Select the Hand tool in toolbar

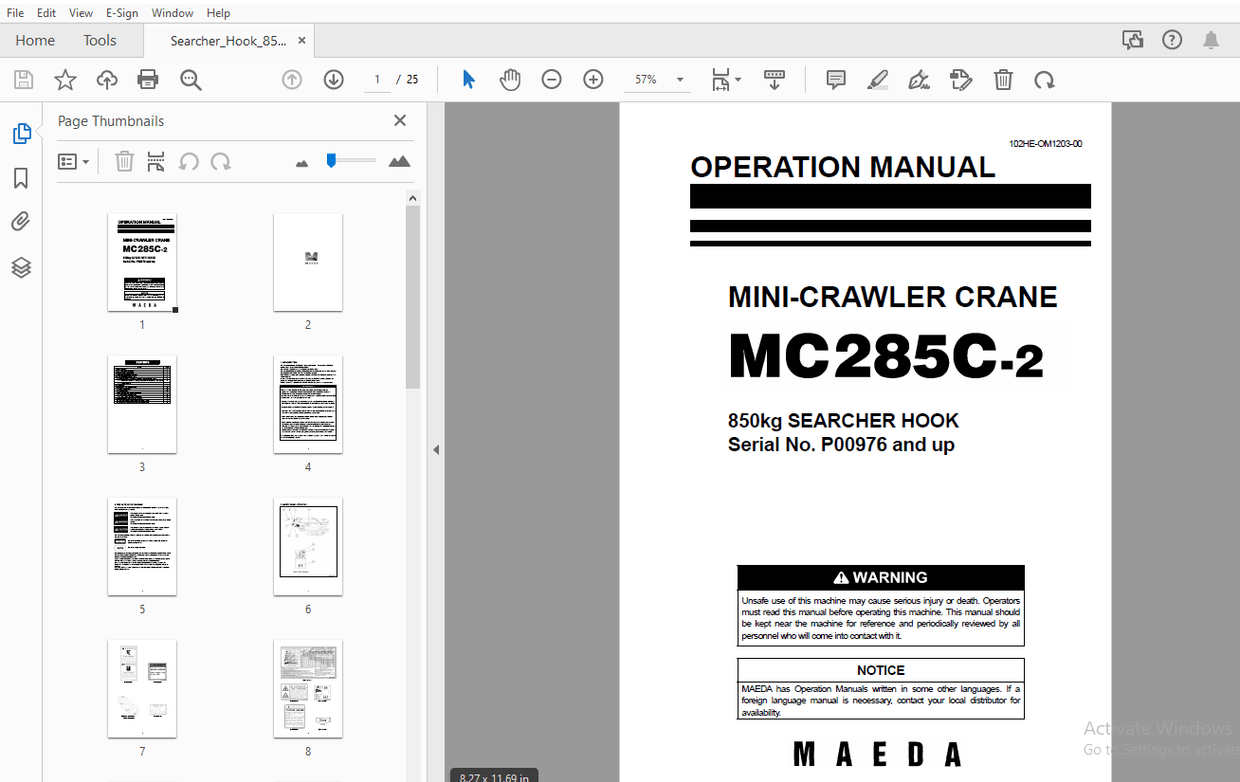(510, 79)
